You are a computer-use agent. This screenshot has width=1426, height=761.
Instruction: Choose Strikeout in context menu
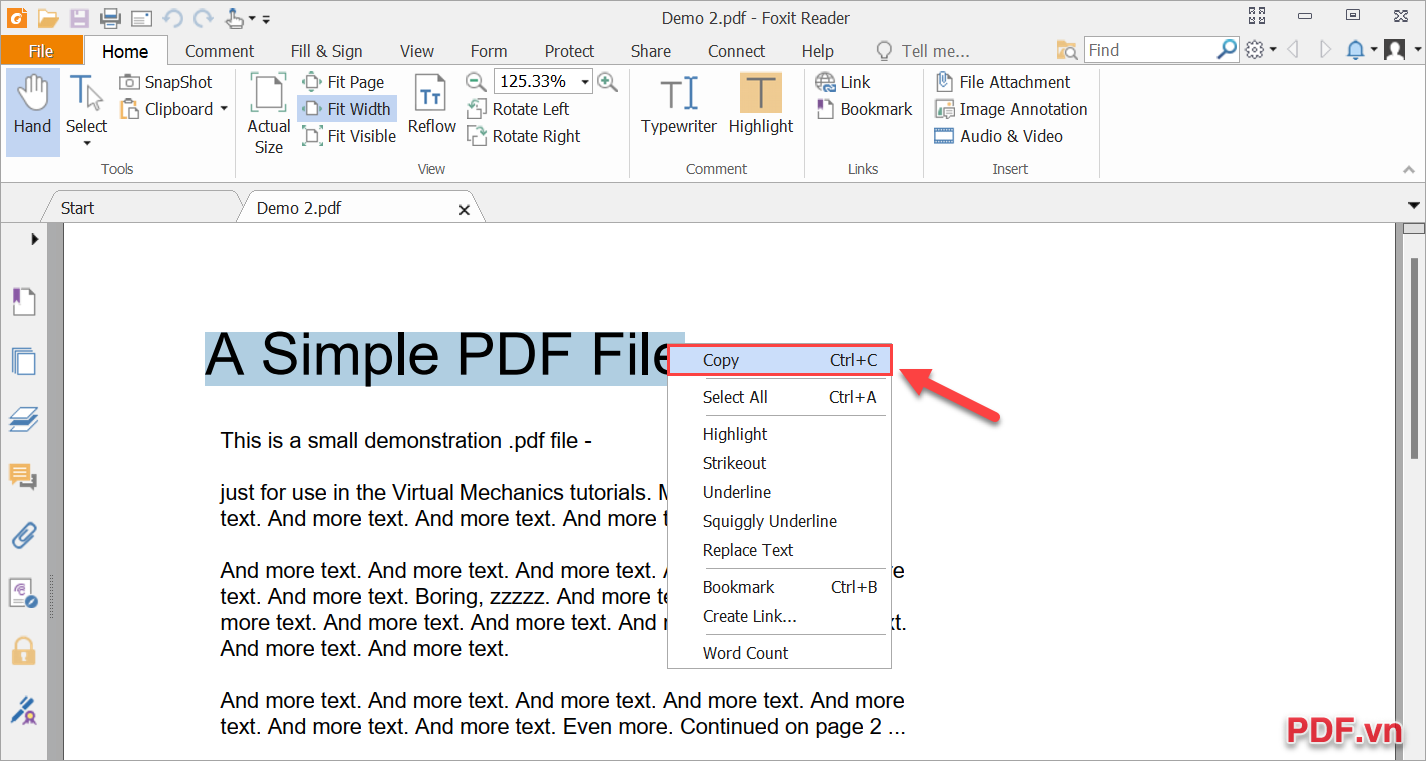[779, 463]
